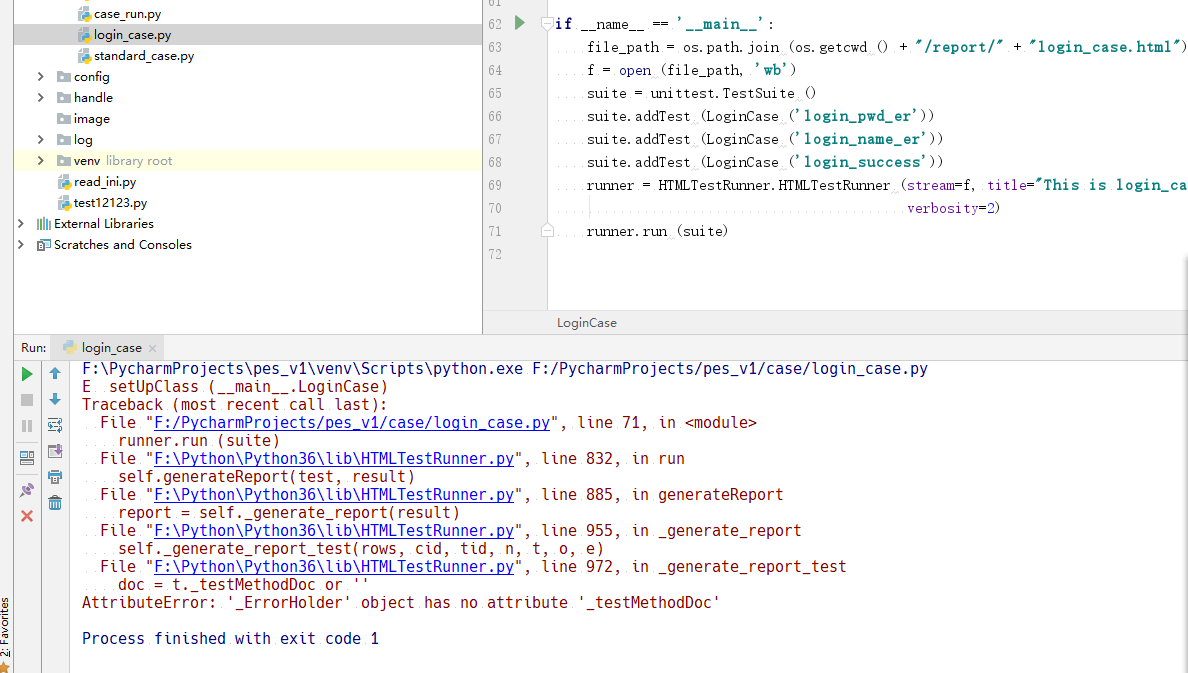
Task: Select standard_case.py in the project tree
Action: point(144,56)
